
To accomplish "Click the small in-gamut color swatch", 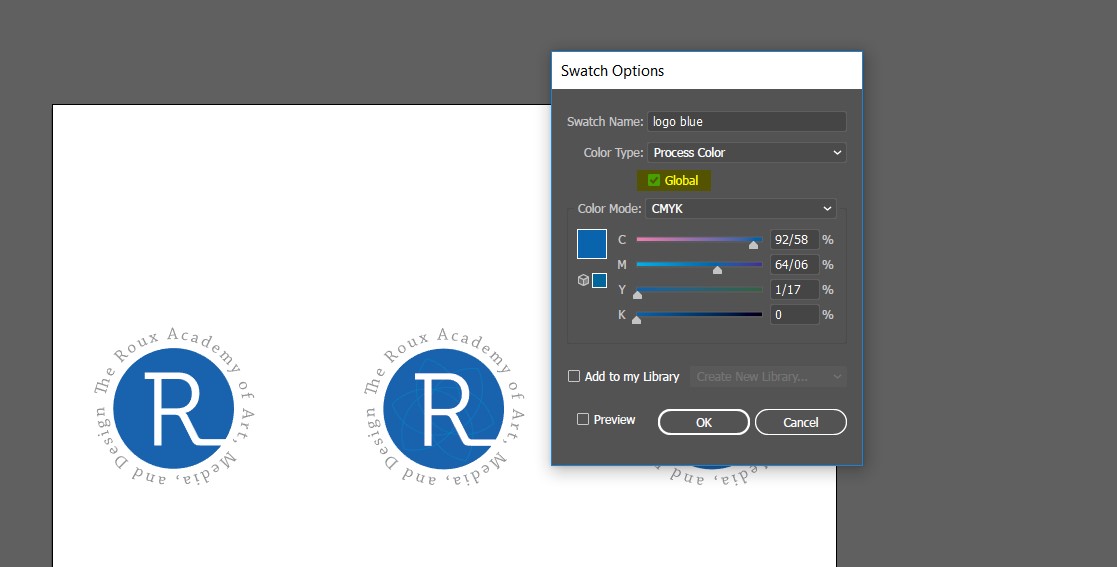I will 600,281.
